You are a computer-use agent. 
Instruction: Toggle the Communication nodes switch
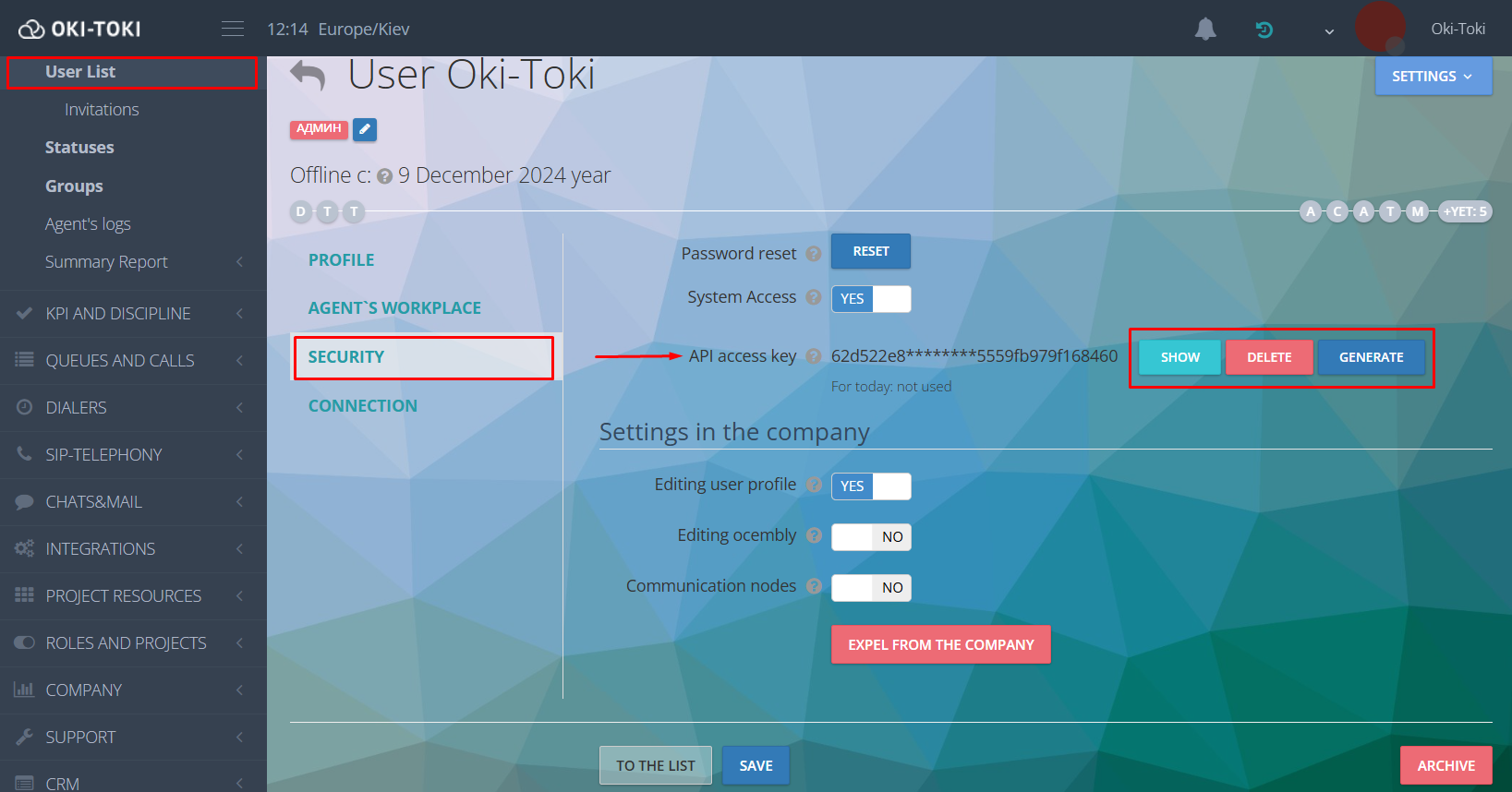click(x=871, y=588)
